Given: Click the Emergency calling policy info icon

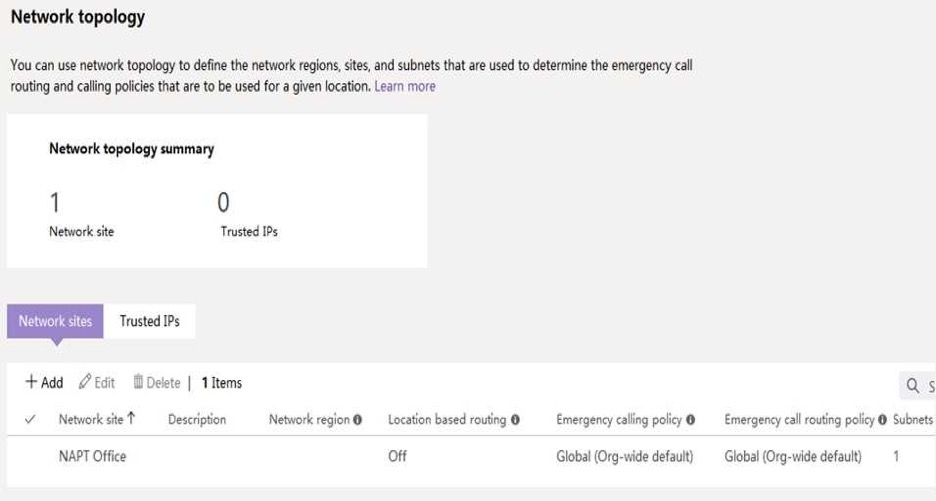Looking at the screenshot, I should (691, 420).
